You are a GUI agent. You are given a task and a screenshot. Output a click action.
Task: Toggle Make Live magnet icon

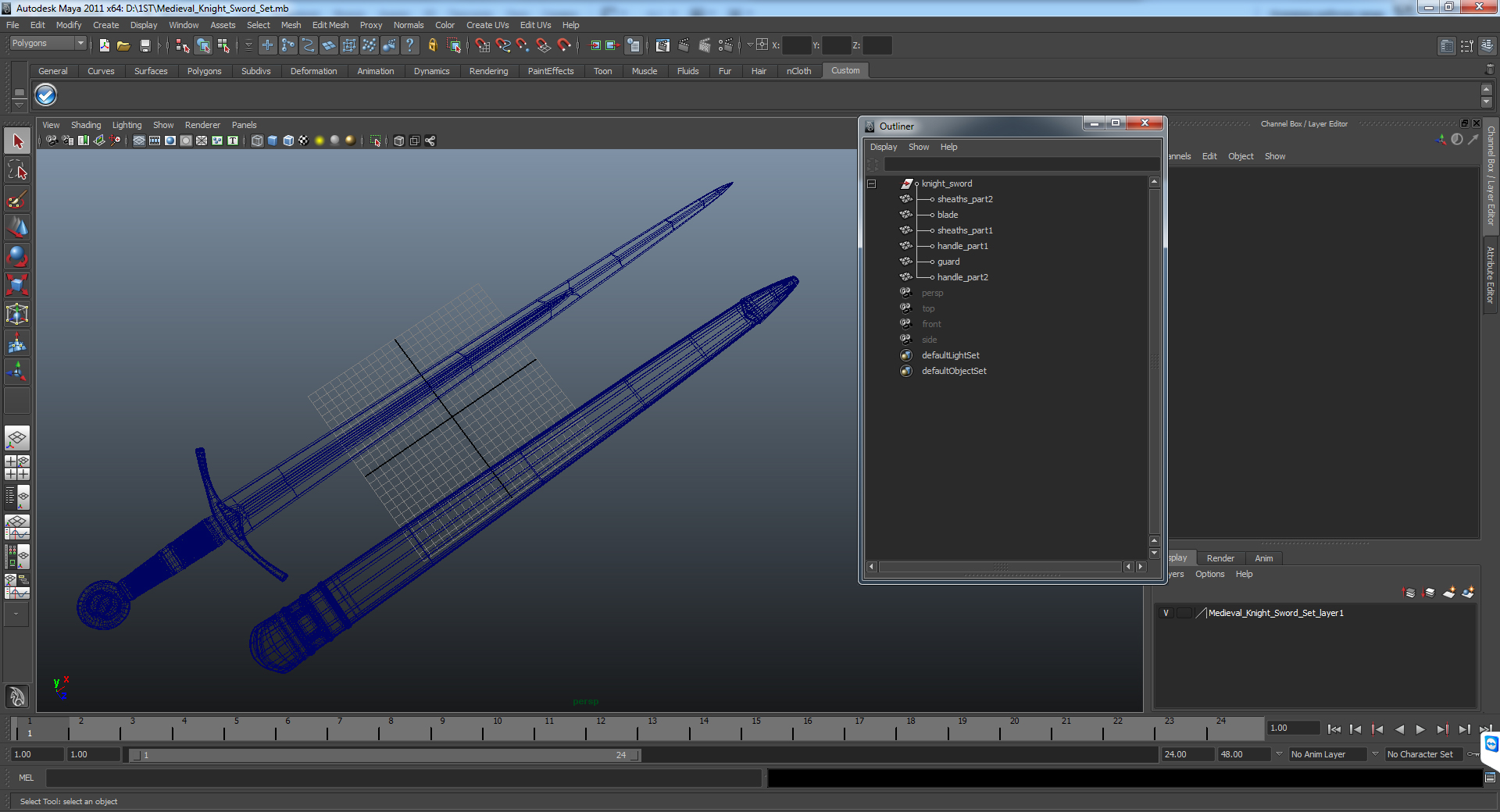pos(564,45)
